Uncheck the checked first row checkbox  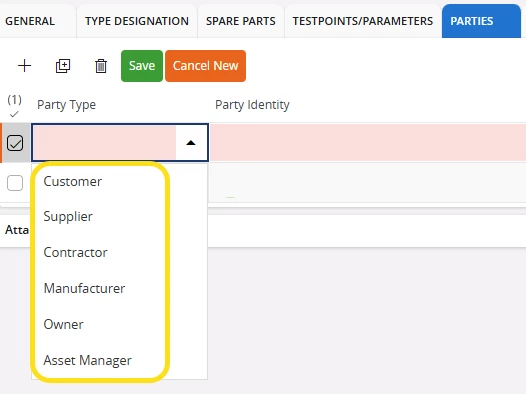[x=15, y=143]
